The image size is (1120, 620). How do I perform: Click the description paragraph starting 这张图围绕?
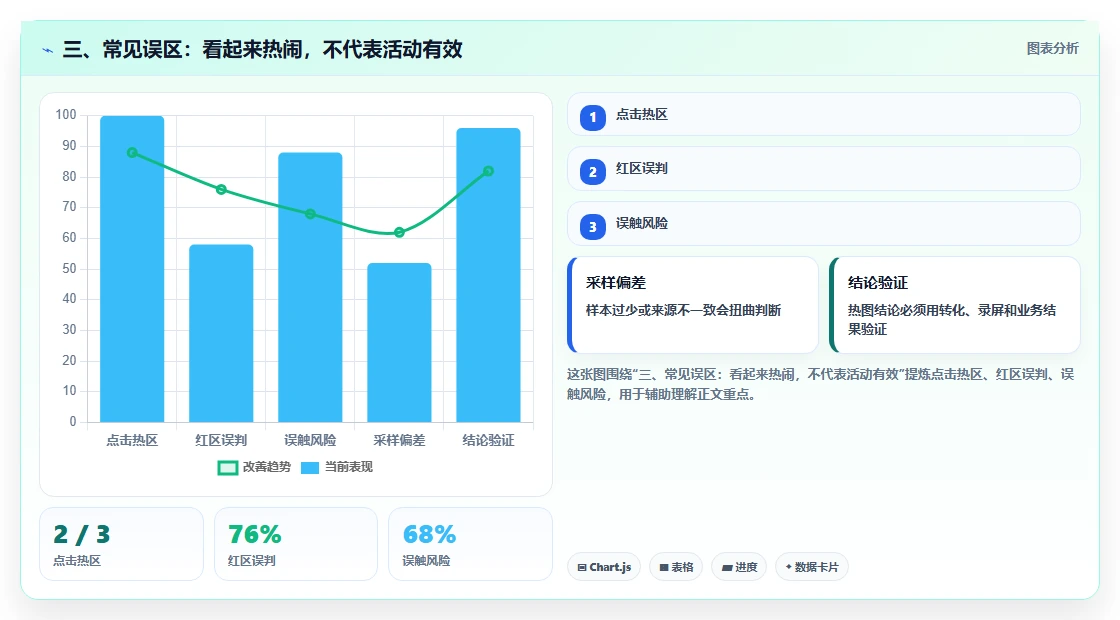coord(820,384)
